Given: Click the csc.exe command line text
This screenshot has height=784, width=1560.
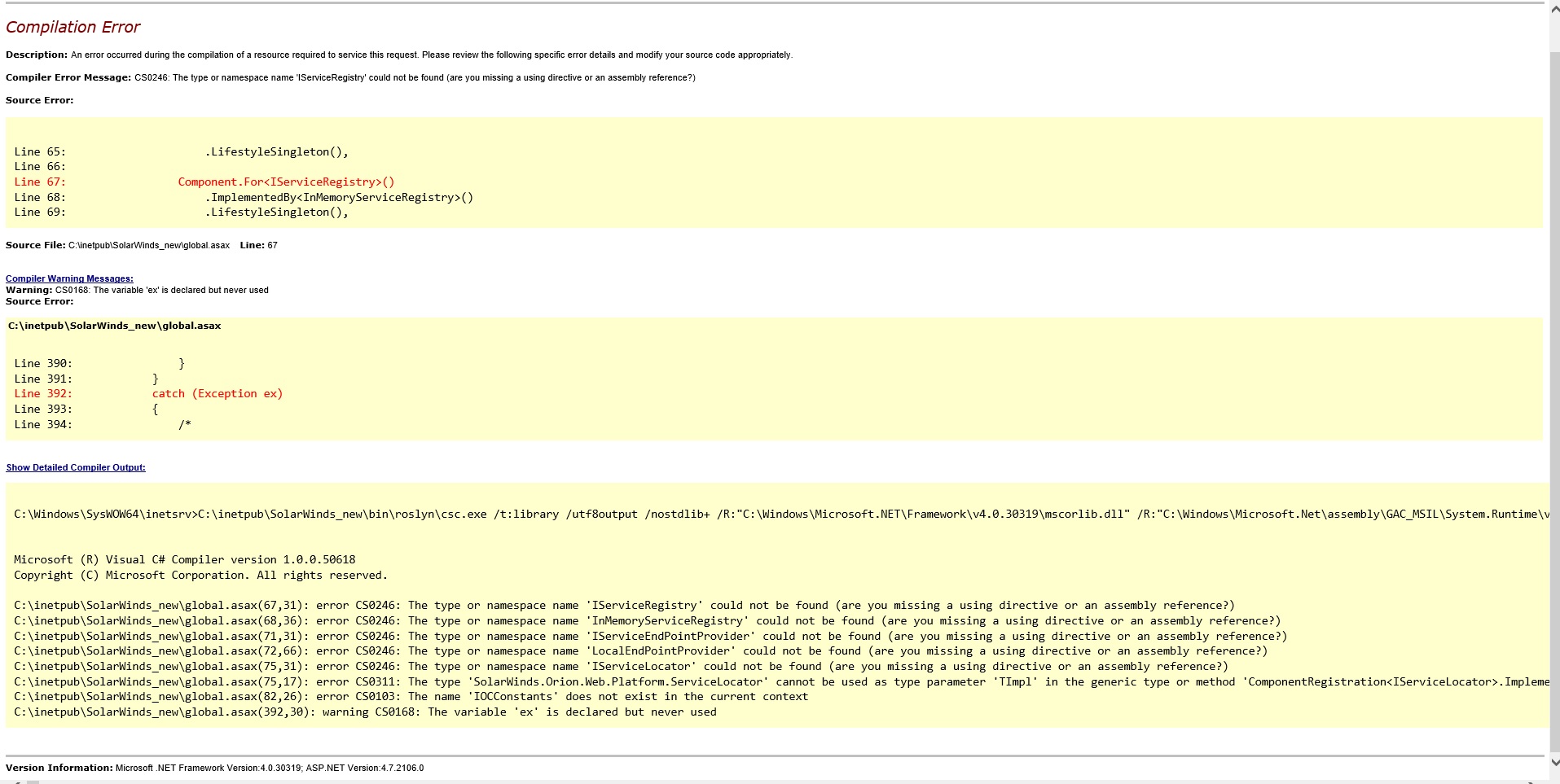Looking at the screenshot, I should click(x=780, y=515).
